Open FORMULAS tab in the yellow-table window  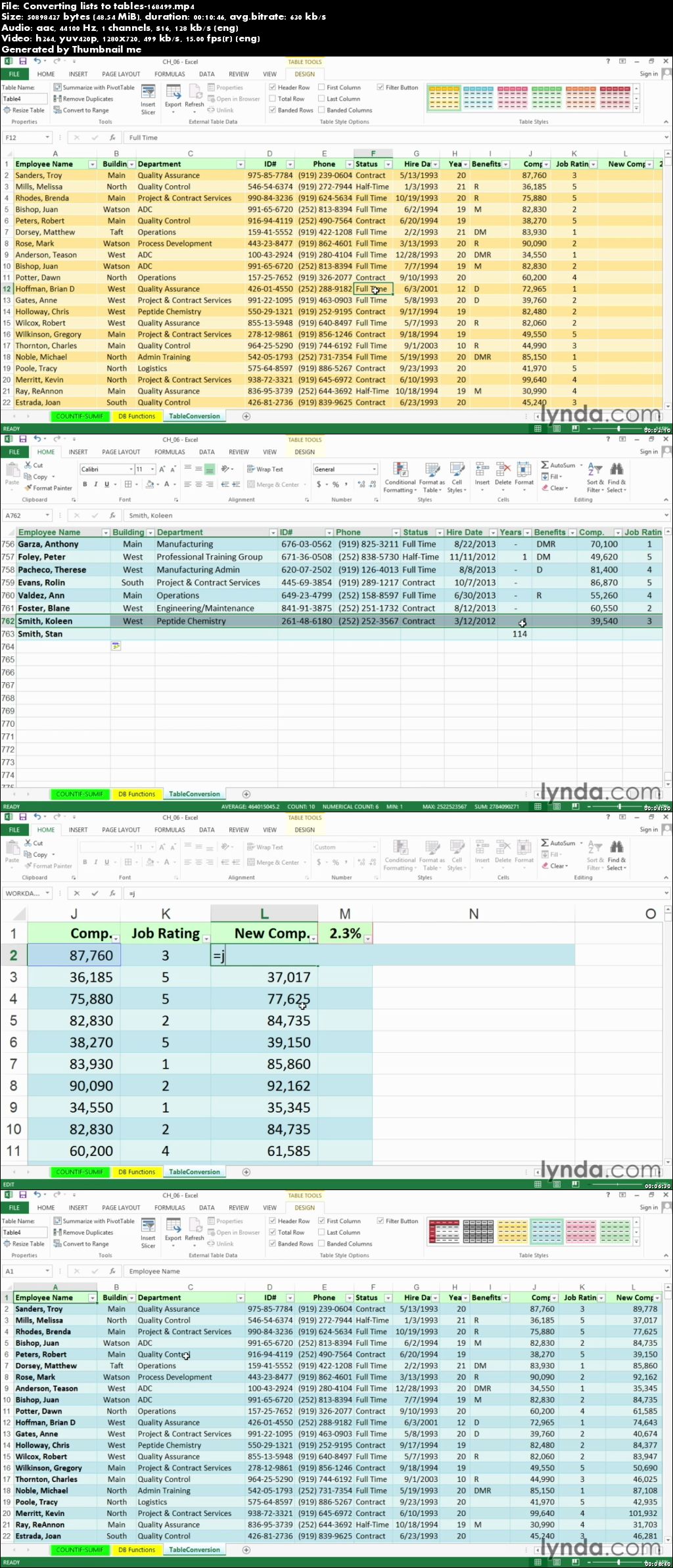(170, 74)
